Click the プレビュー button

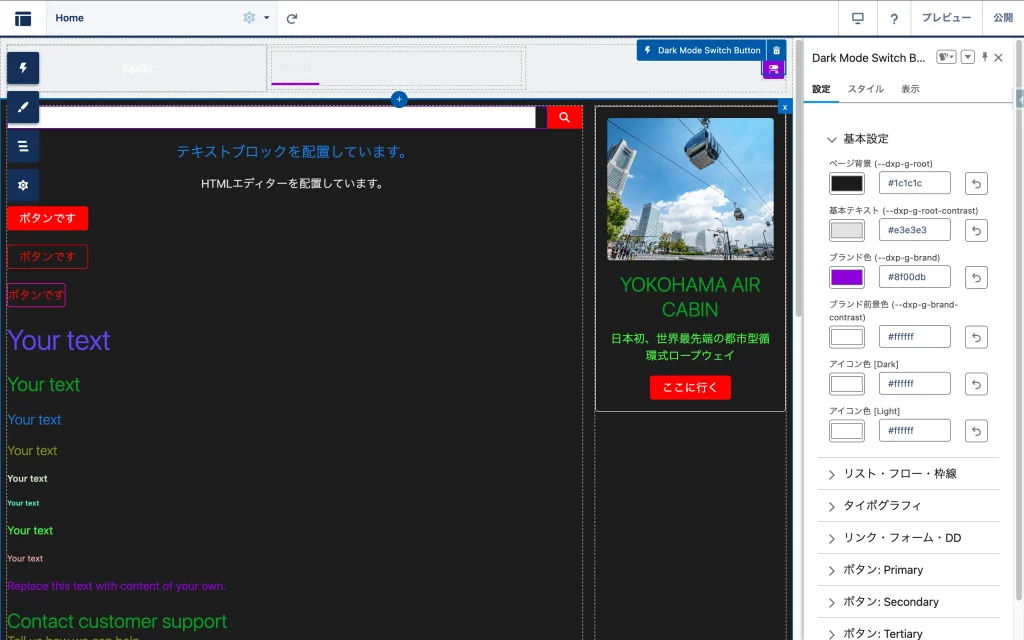pos(946,18)
